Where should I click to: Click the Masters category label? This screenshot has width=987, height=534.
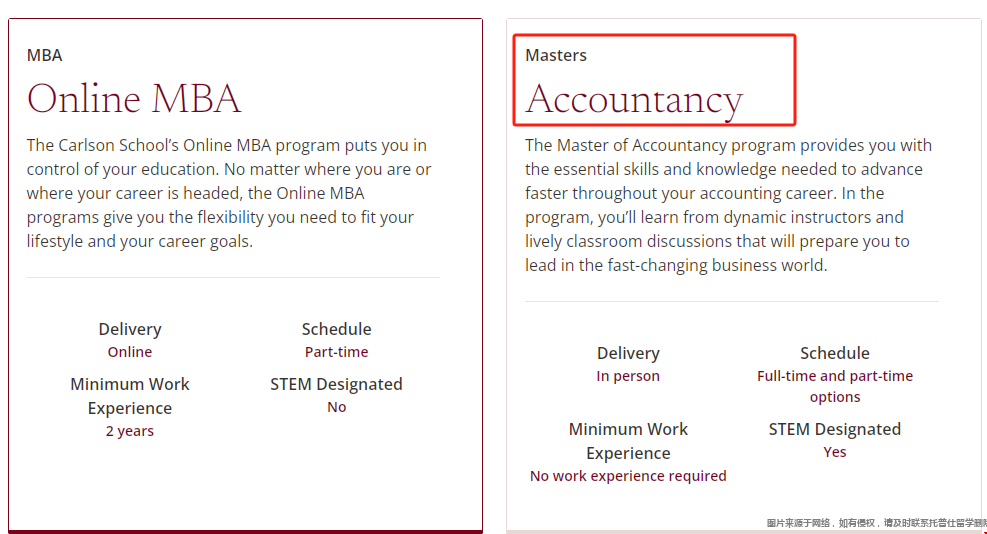[556, 55]
